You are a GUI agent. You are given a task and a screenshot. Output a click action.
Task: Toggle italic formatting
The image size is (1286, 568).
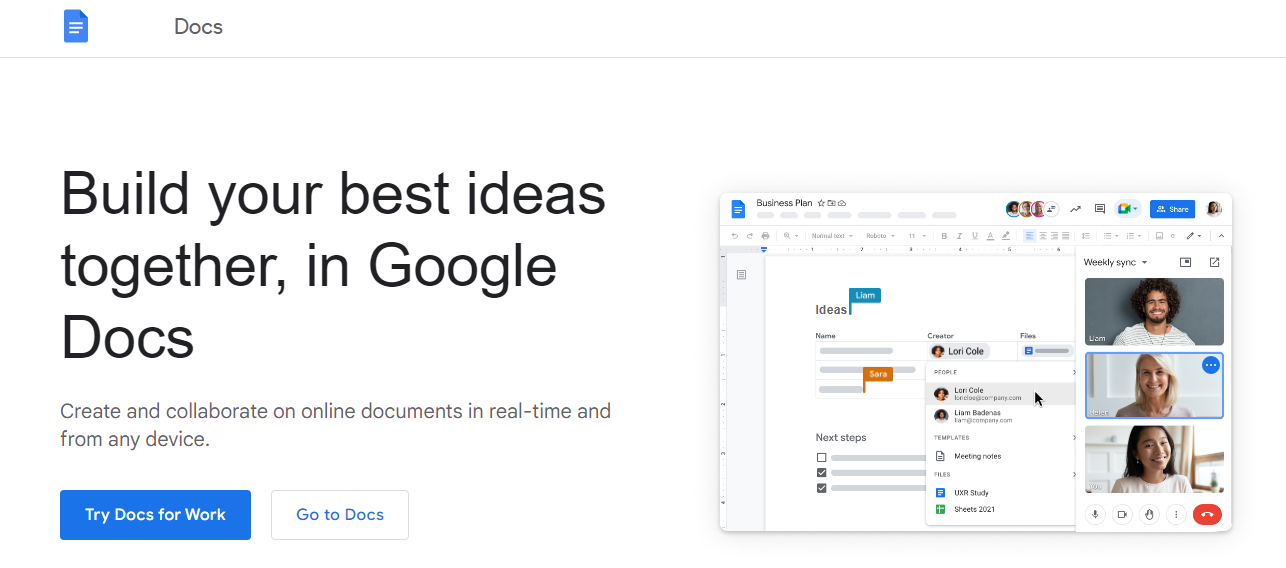(960, 236)
